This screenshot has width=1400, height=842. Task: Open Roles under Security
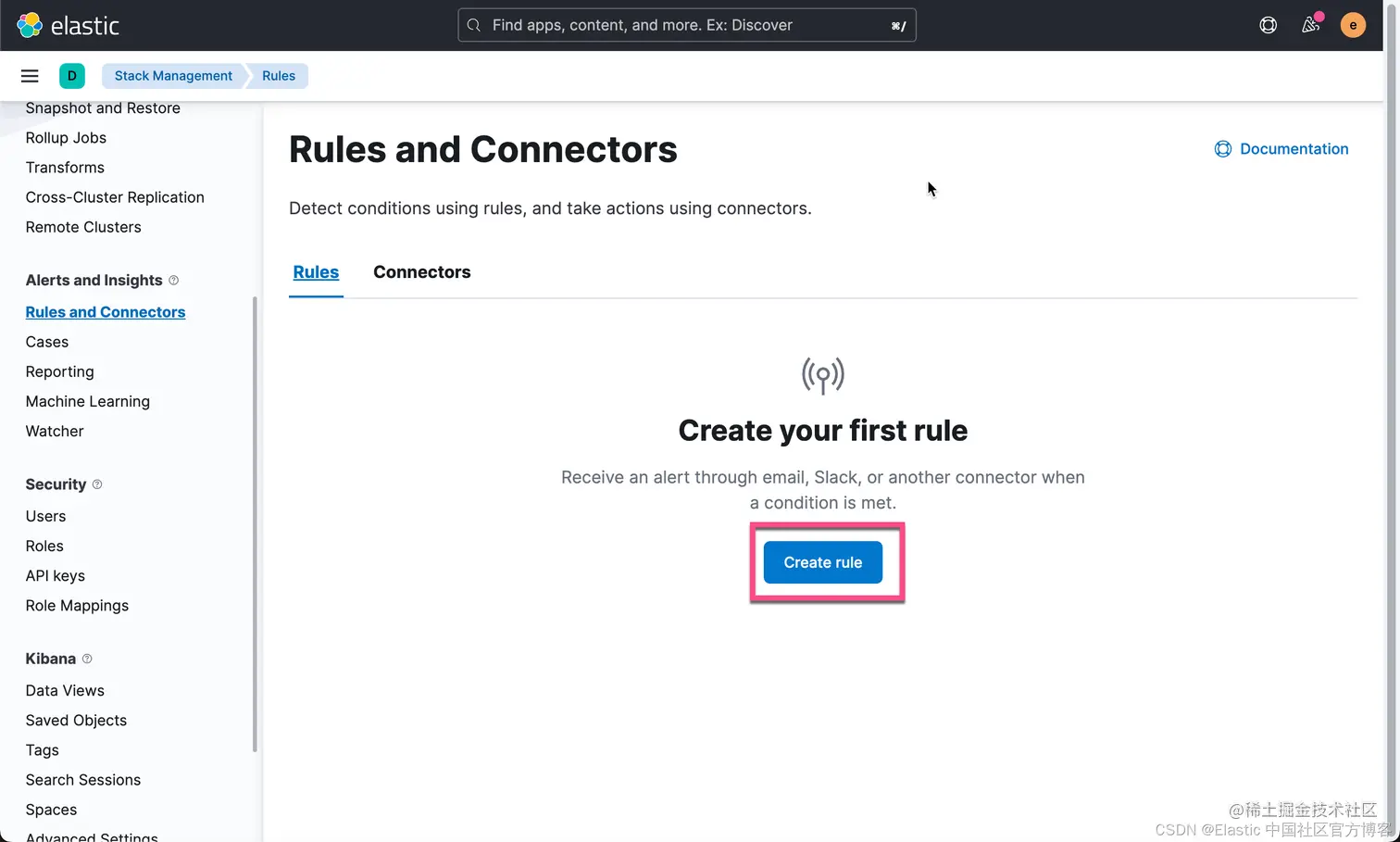(44, 546)
